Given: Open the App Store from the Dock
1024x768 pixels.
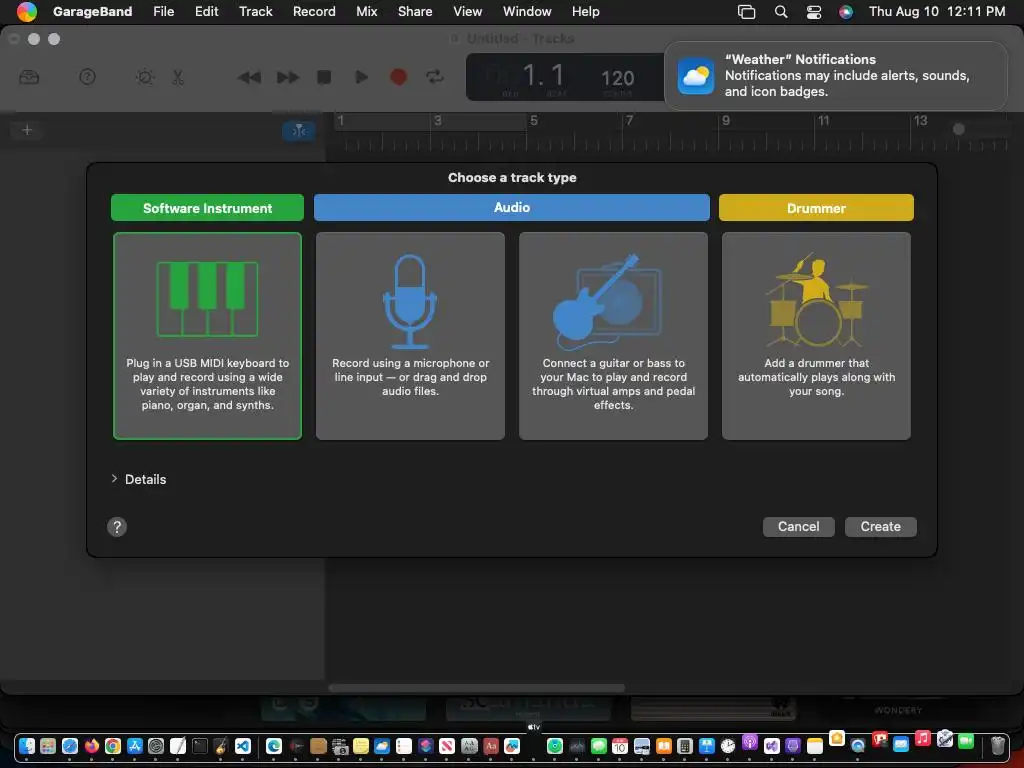Looking at the screenshot, I should coord(135,746).
